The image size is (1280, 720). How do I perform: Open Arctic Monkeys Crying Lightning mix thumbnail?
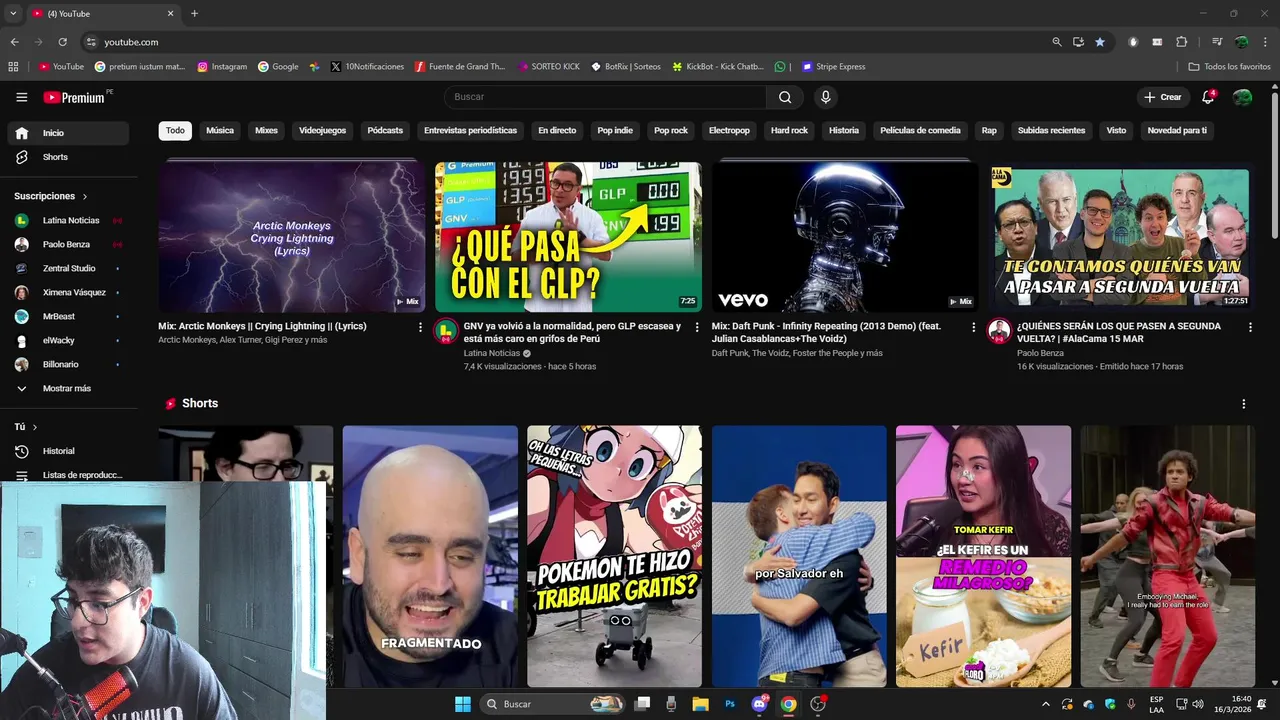click(x=291, y=237)
